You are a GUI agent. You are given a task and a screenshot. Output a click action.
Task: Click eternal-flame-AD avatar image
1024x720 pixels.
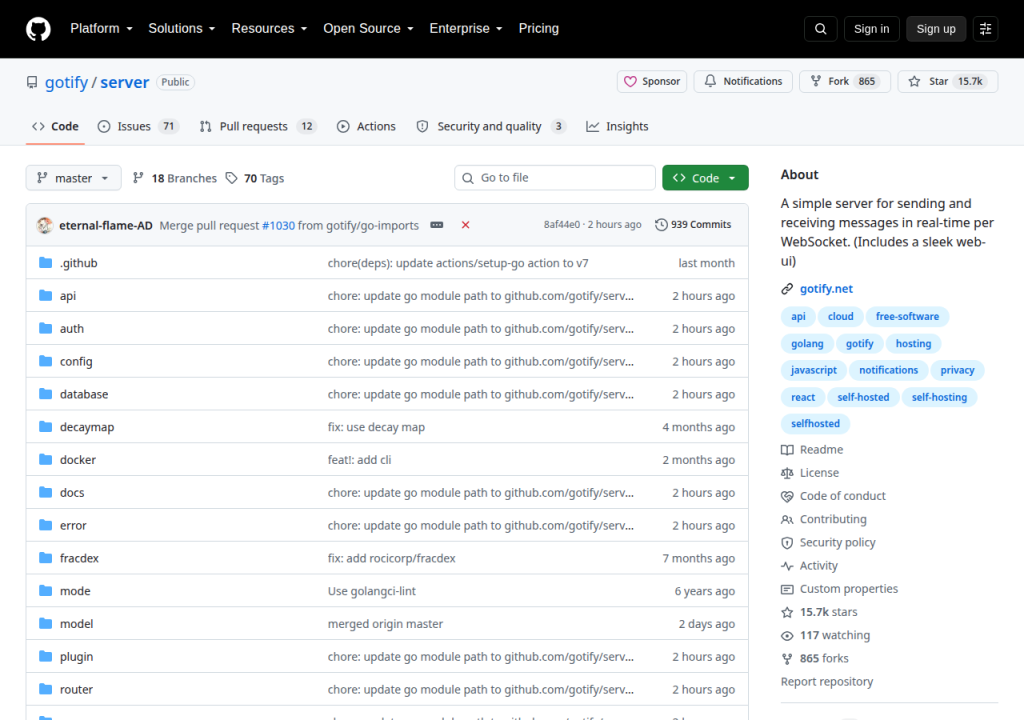[x=44, y=225]
